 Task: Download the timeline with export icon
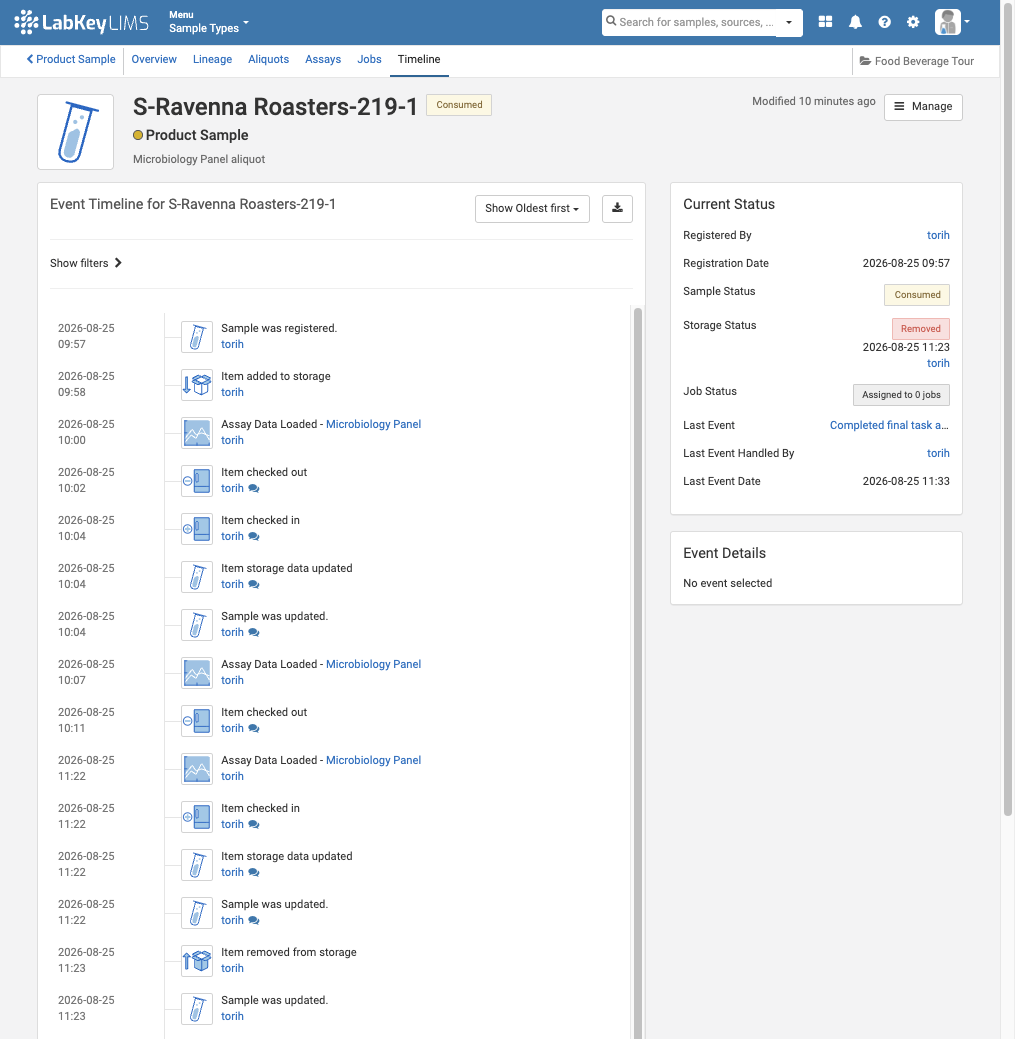tap(617, 209)
